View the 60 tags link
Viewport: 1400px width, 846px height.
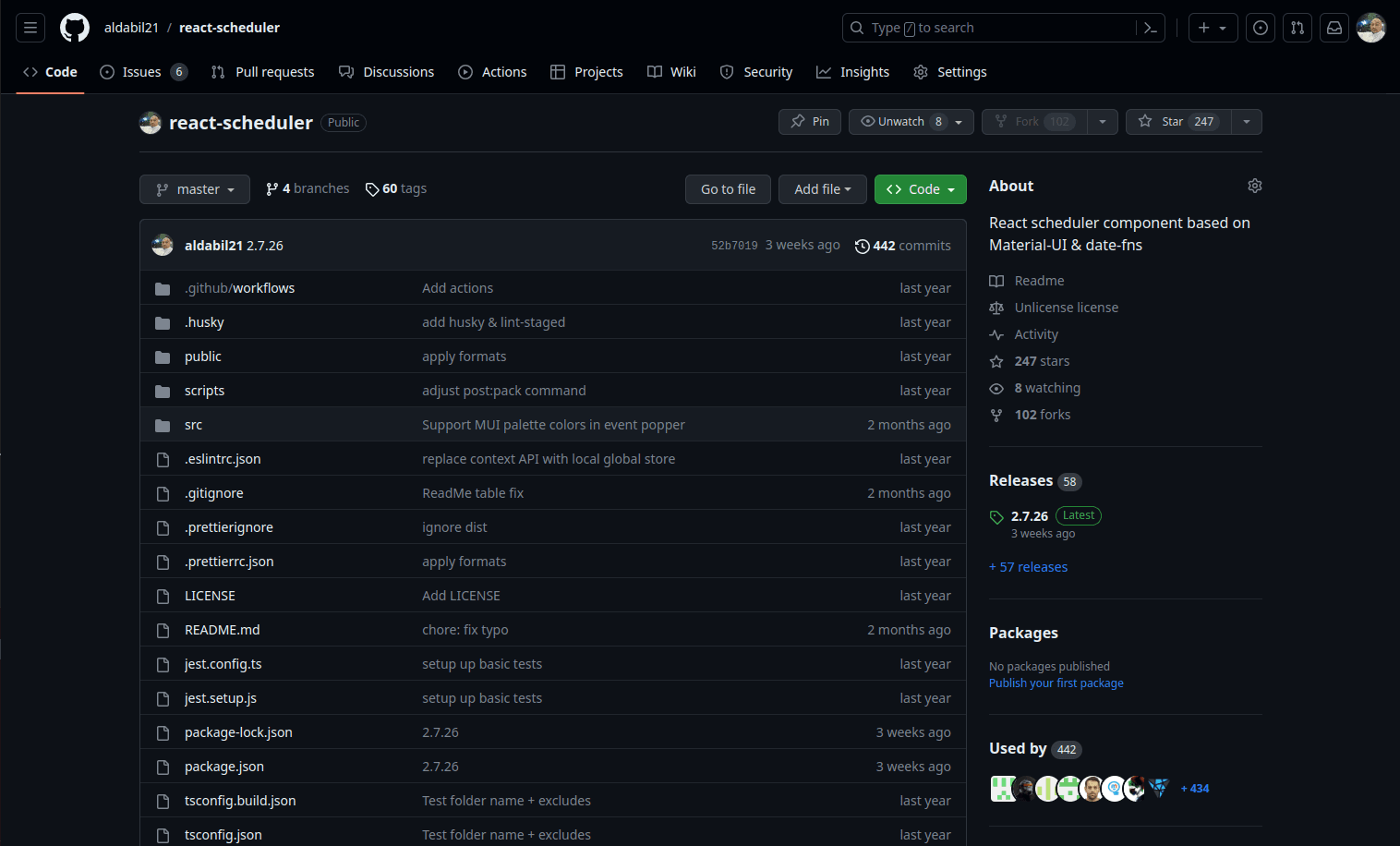(x=396, y=188)
